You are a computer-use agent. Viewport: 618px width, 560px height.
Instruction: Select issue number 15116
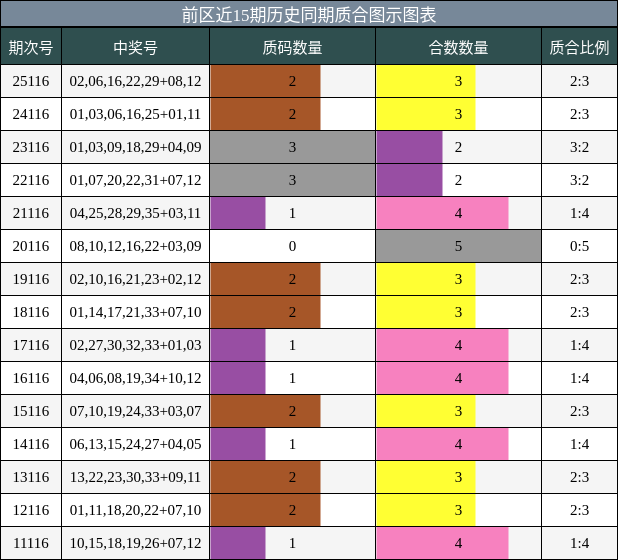tap(31, 411)
